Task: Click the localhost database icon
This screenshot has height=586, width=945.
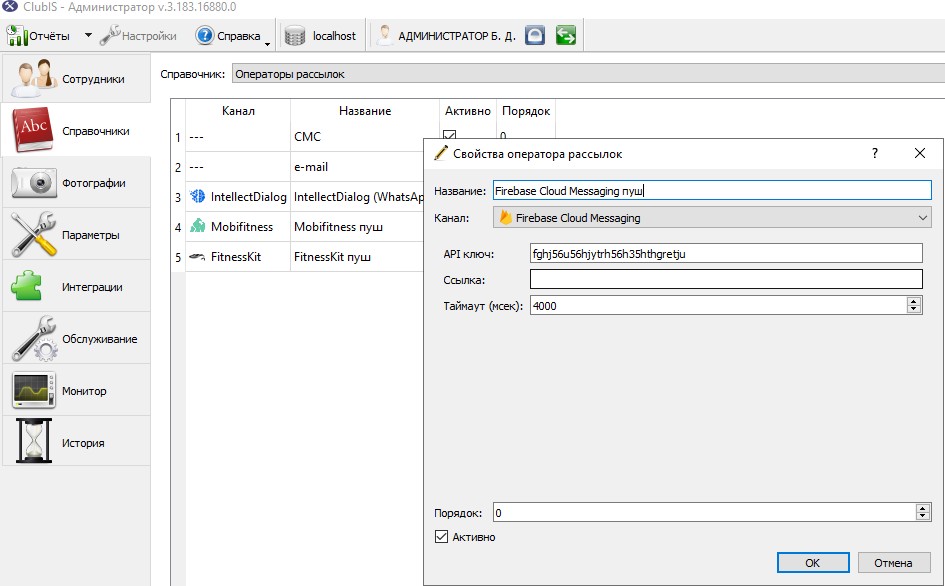Action: pyautogui.click(x=295, y=36)
